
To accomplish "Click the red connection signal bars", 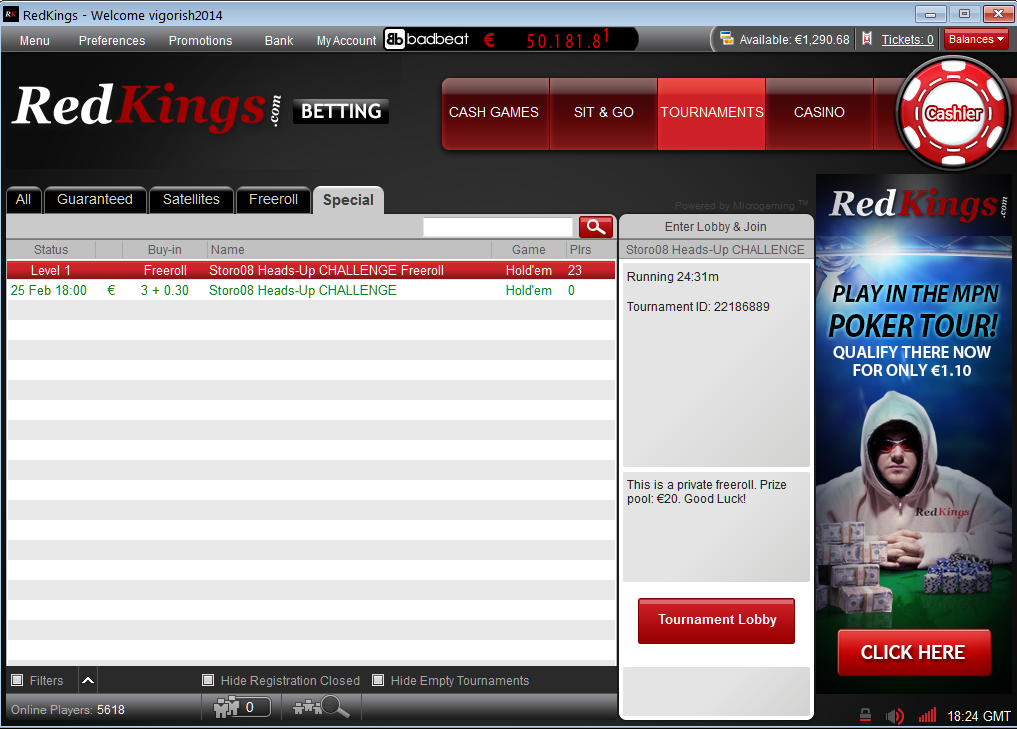I will coord(927,715).
